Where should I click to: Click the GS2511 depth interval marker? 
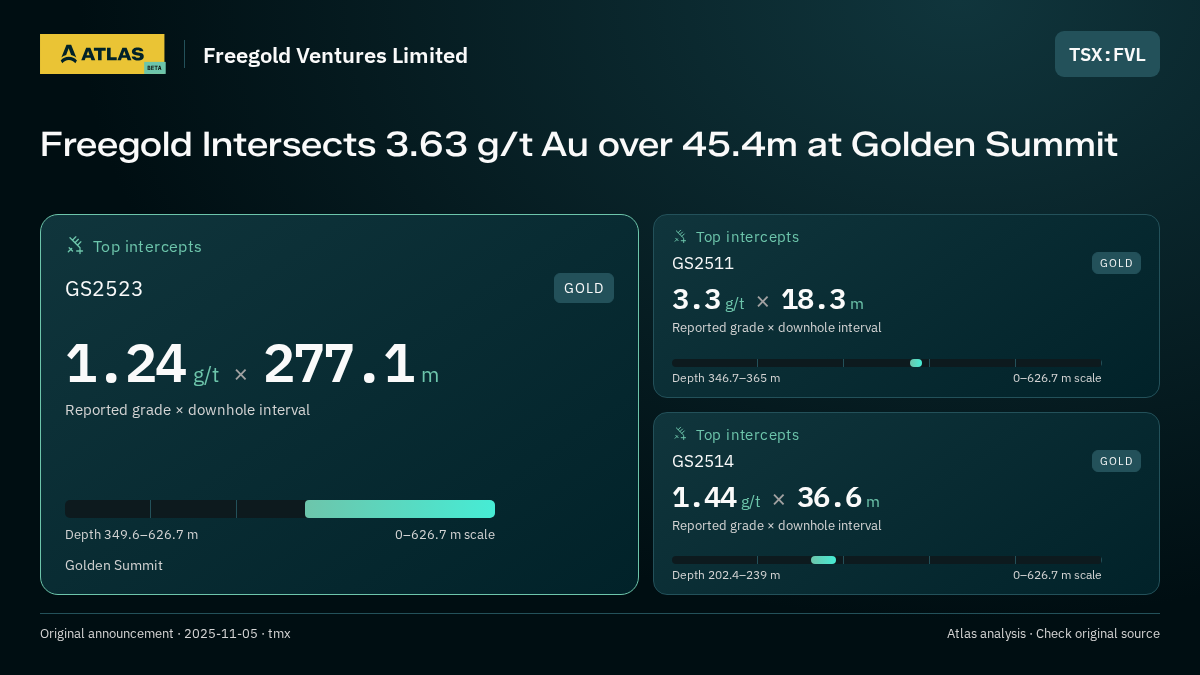pyautogui.click(x=916, y=363)
